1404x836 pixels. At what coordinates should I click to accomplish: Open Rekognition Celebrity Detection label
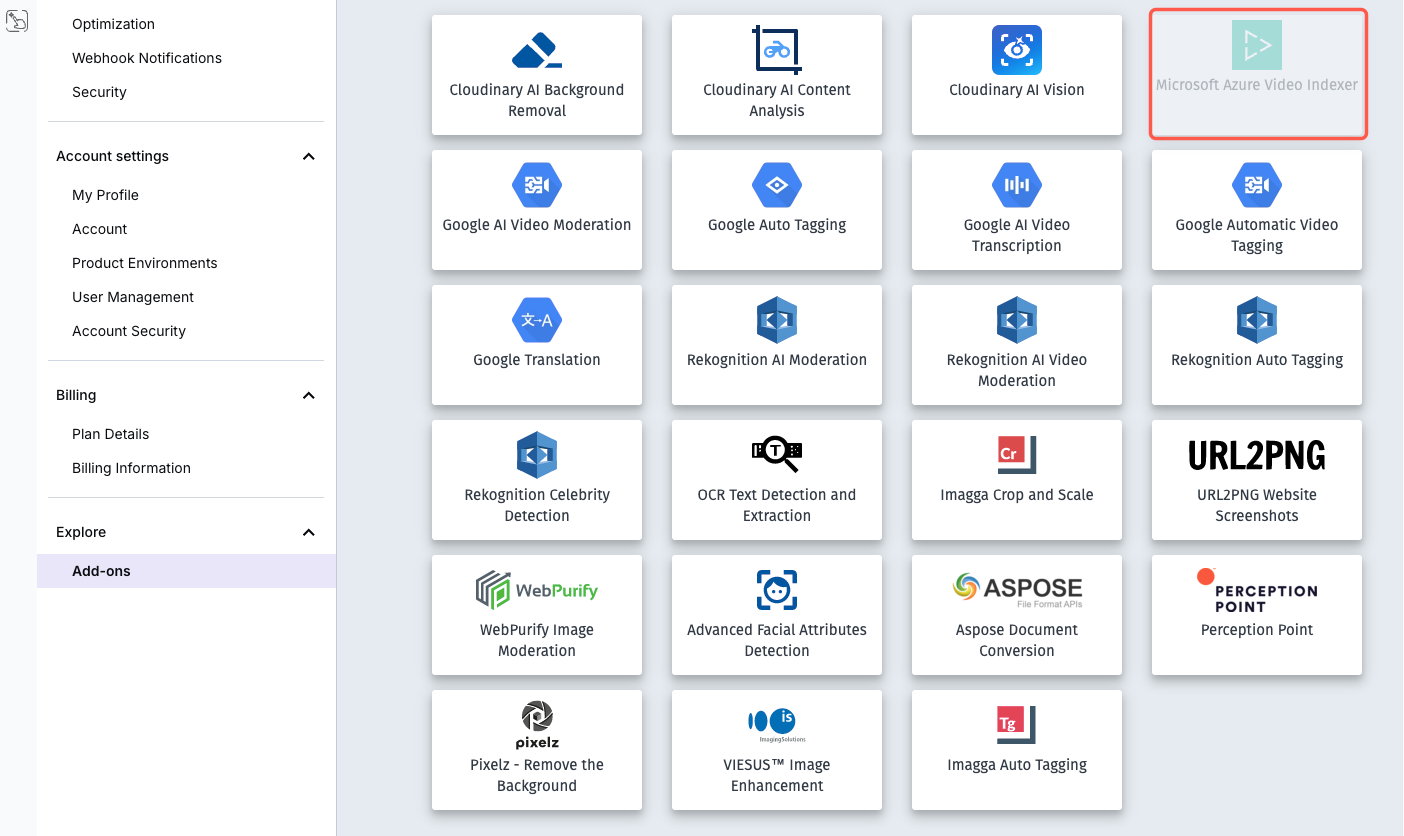click(x=537, y=505)
